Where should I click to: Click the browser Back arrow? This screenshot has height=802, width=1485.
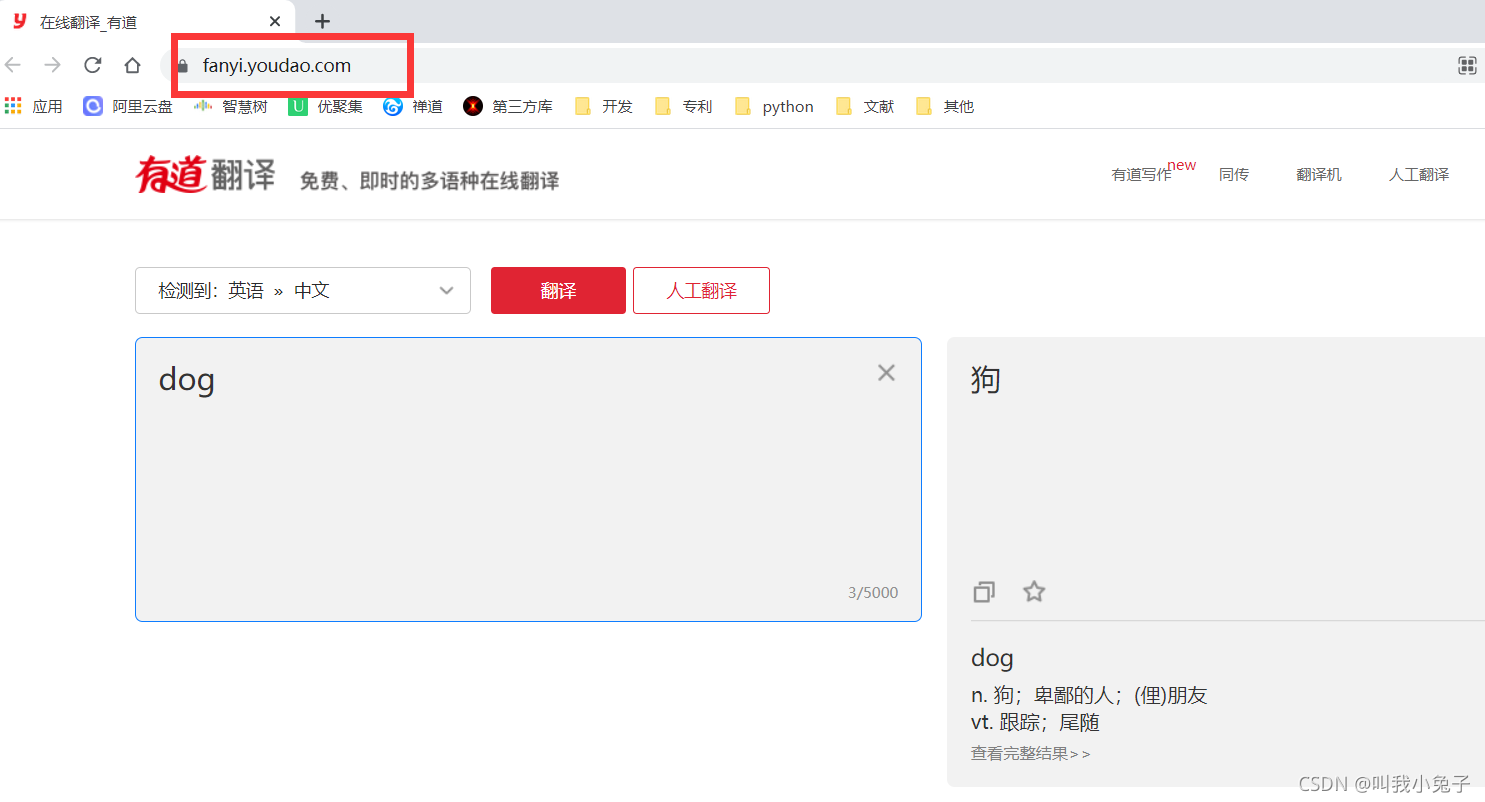[13, 65]
